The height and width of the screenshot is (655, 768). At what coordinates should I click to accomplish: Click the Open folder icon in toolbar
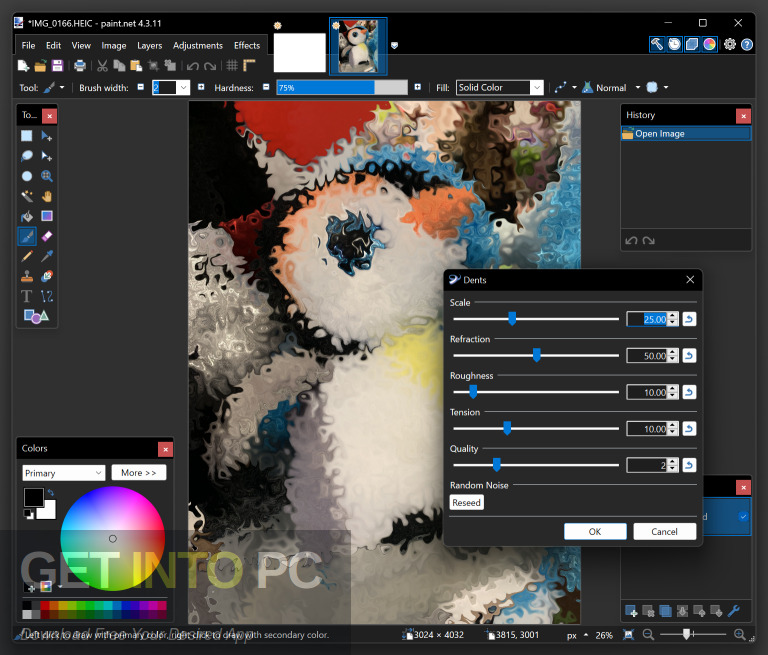pyautogui.click(x=40, y=66)
